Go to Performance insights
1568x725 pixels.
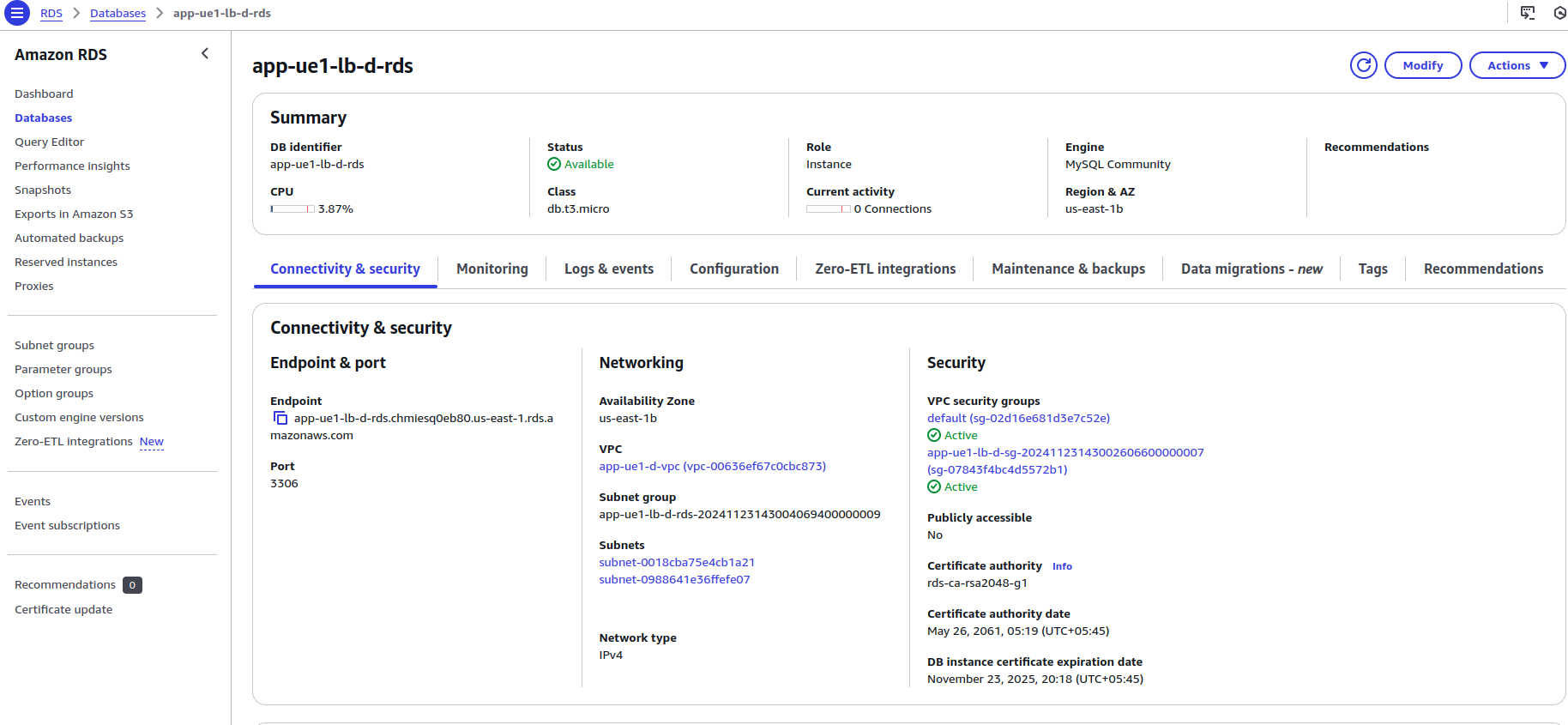72,166
